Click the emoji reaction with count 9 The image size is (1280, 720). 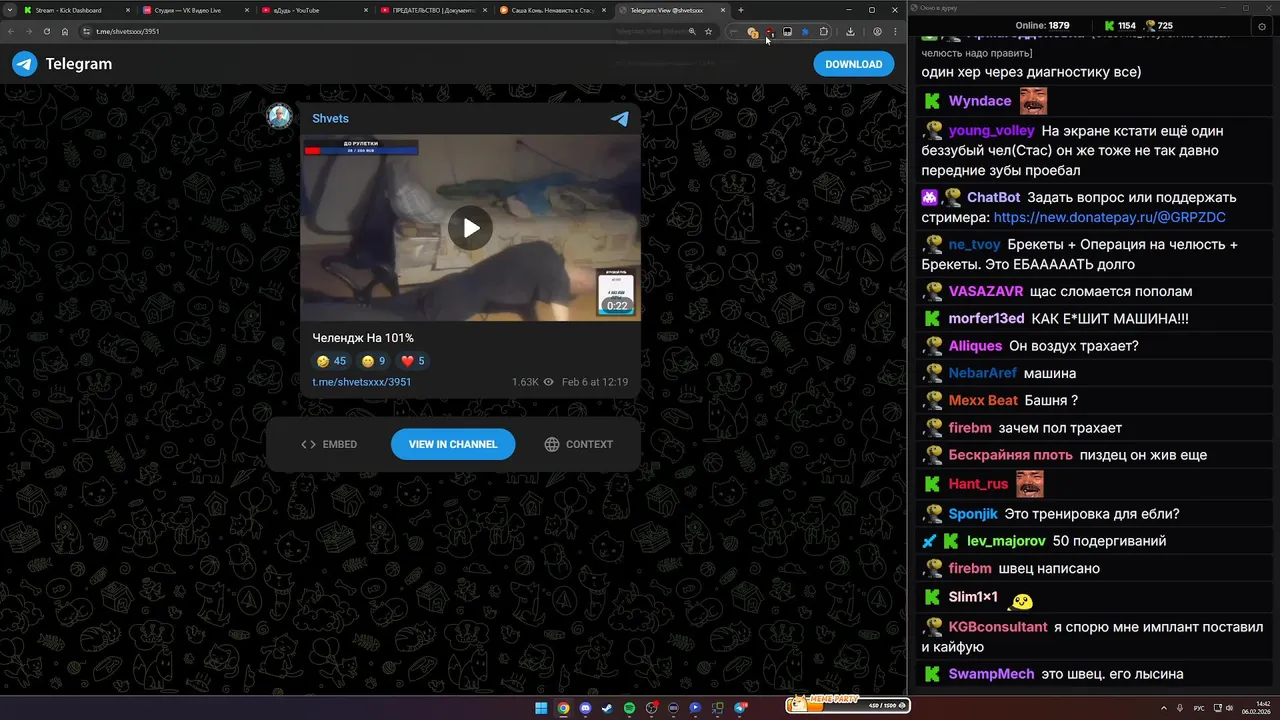pyautogui.click(x=374, y=361)
